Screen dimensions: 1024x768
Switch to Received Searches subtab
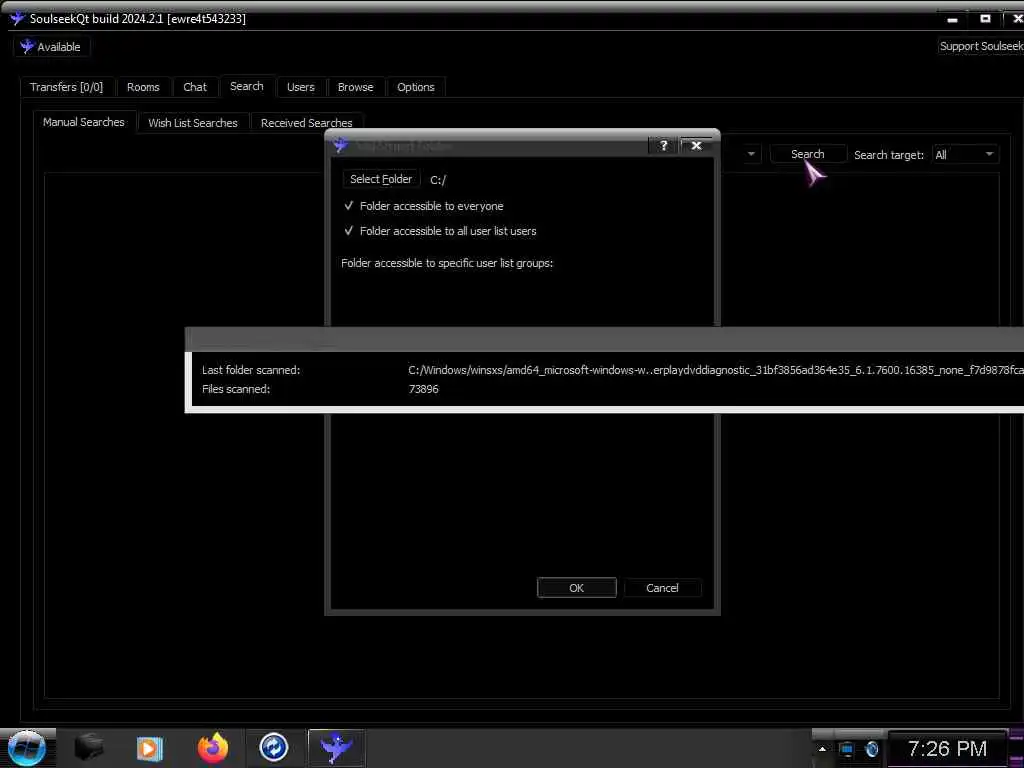306,123
